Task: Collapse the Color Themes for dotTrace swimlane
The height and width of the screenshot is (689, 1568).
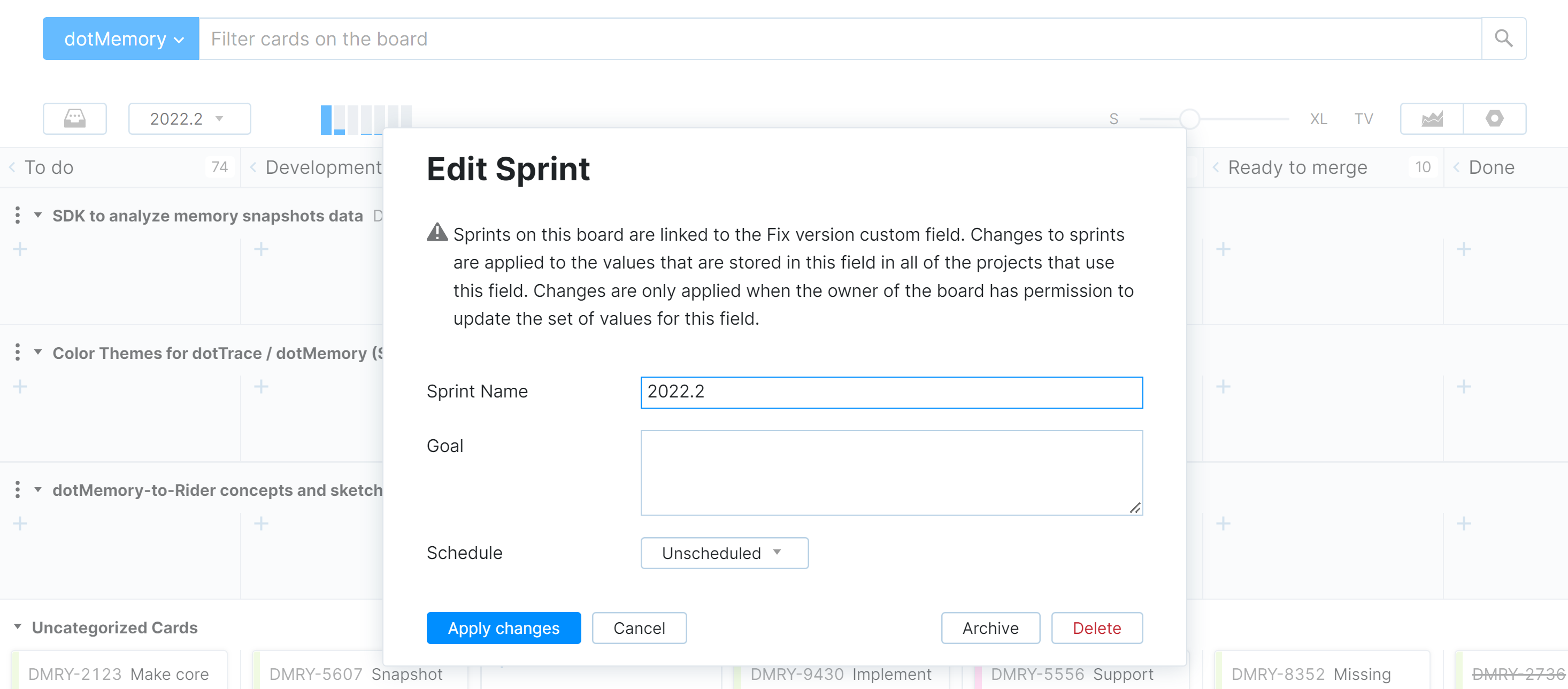Action: [x=38, y=353]
